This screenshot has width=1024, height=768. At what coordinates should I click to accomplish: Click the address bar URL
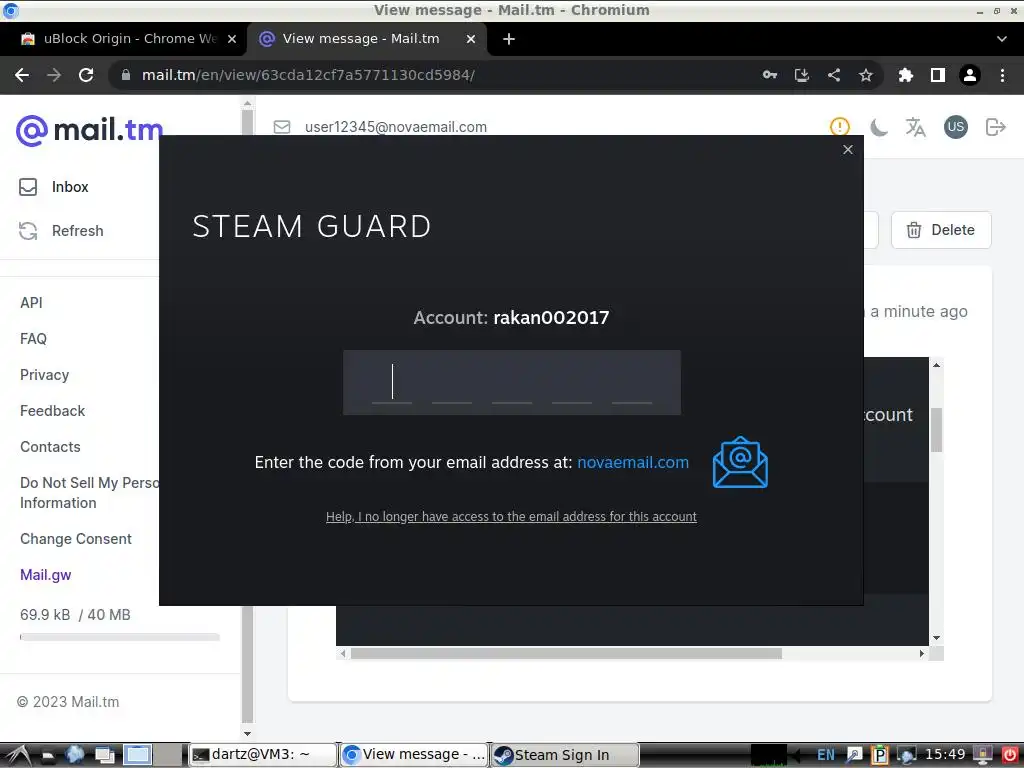pyautogui.click(x=308, y=75)
